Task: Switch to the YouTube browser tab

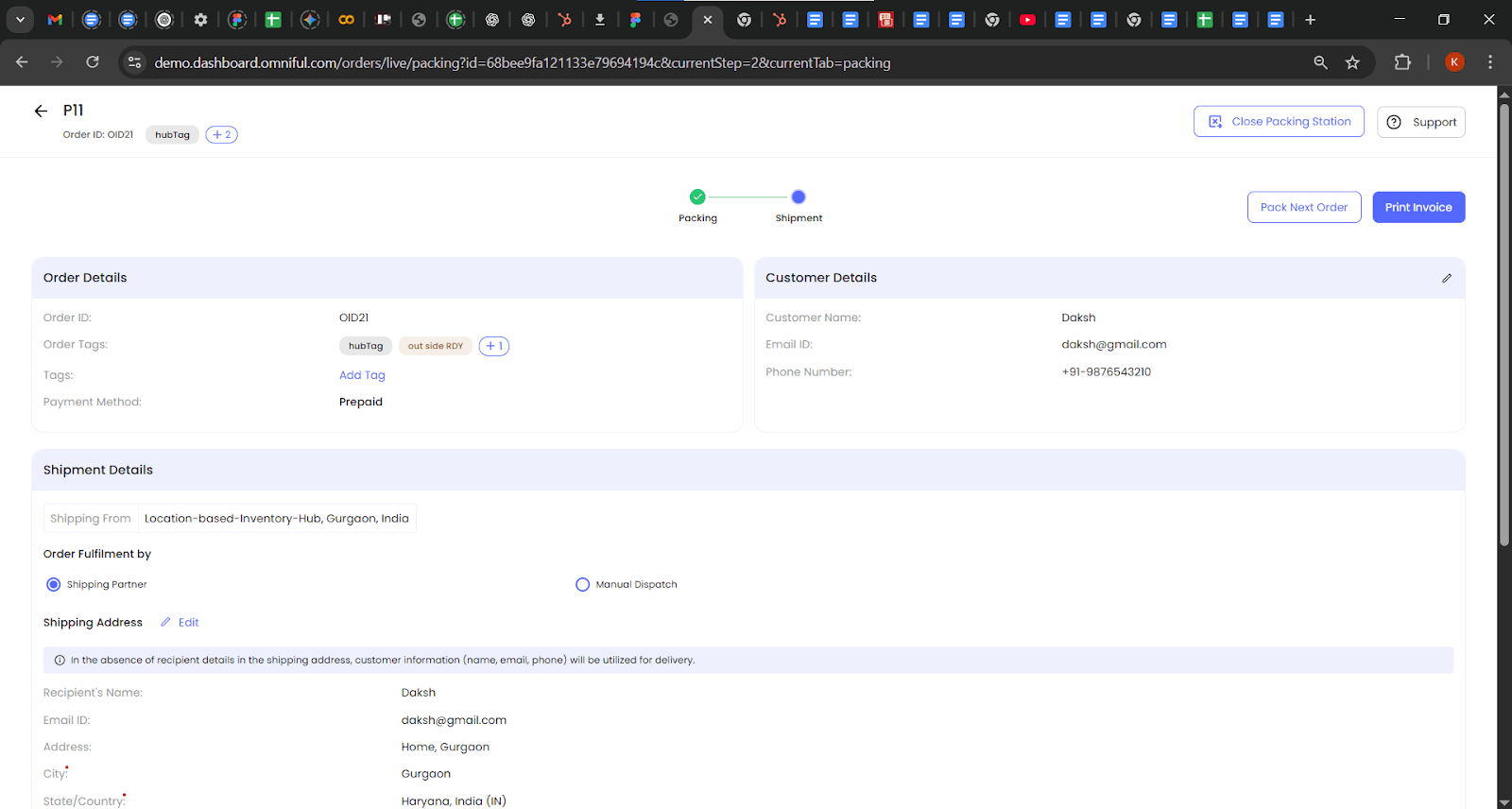Action: click(x=1027, y=20)
